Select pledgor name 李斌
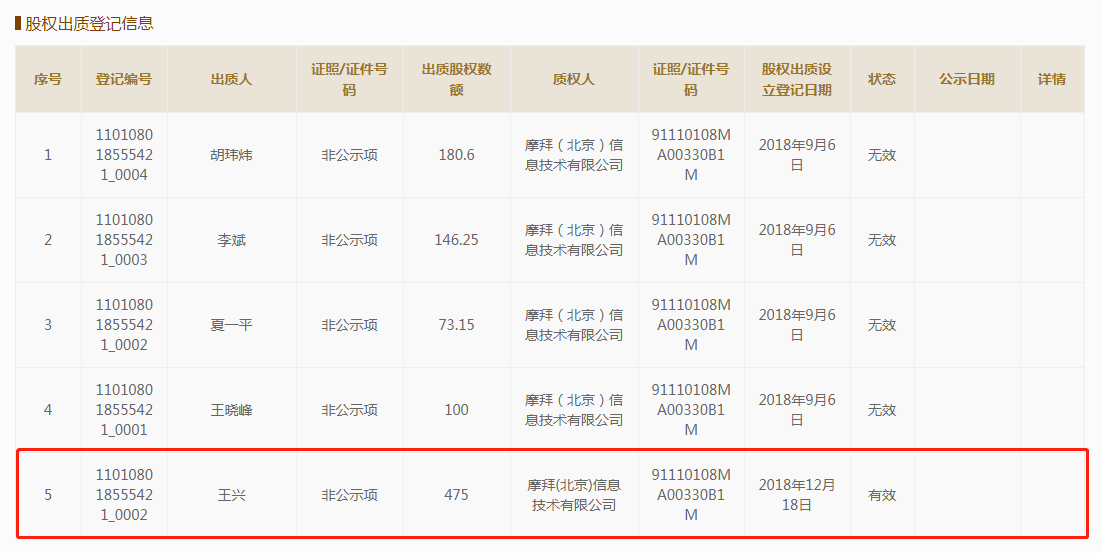1102x553 pixels. click(x=231, y=240)
